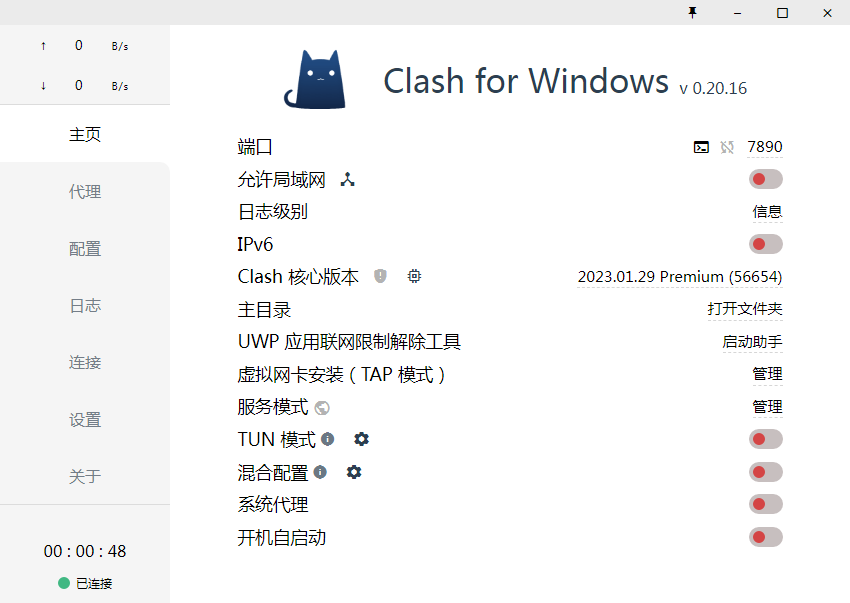Open the terminal icon beside port number

[x=701, y=147]
